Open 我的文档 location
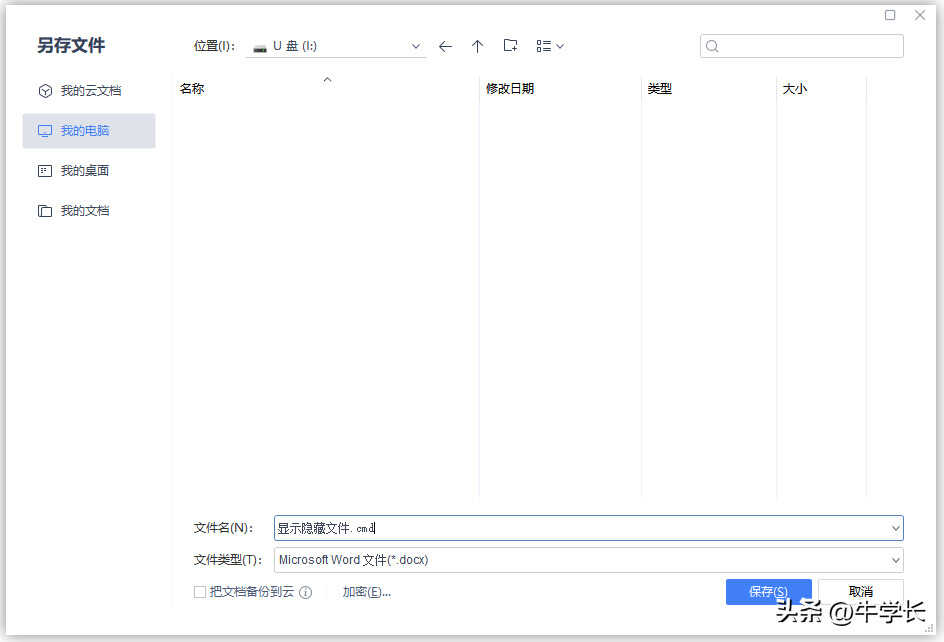The width and height of the screenshot is (944, 642). click(88, 211)
